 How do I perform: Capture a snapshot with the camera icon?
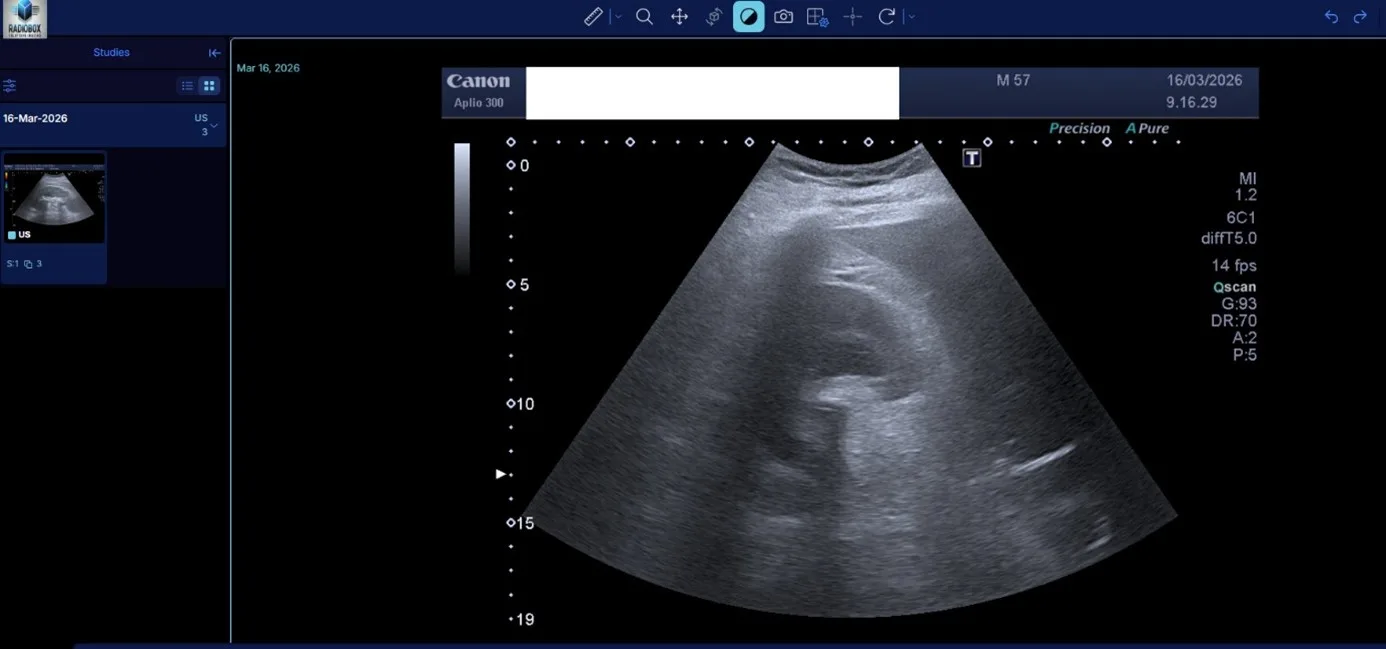click(784, 17)
